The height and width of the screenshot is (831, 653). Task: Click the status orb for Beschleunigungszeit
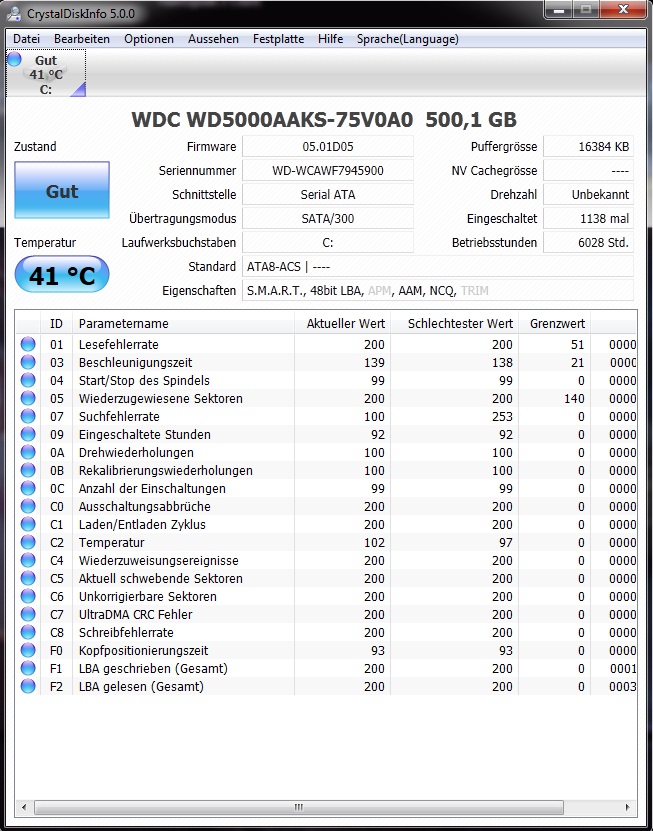click(28, 363)
